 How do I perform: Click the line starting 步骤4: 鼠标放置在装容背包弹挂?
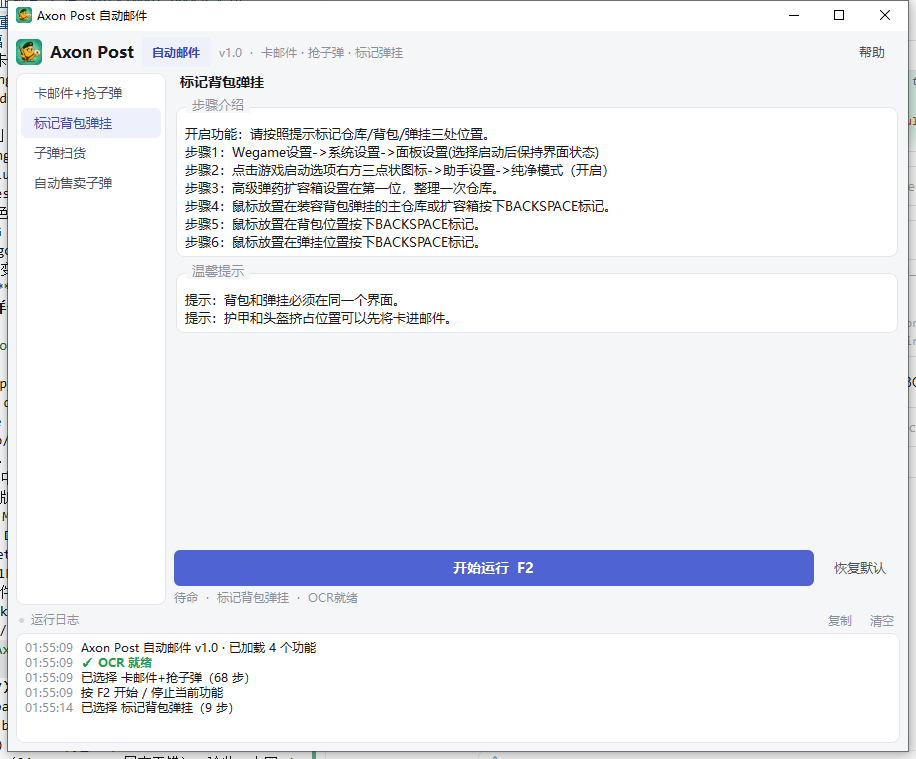click(398, 206)
